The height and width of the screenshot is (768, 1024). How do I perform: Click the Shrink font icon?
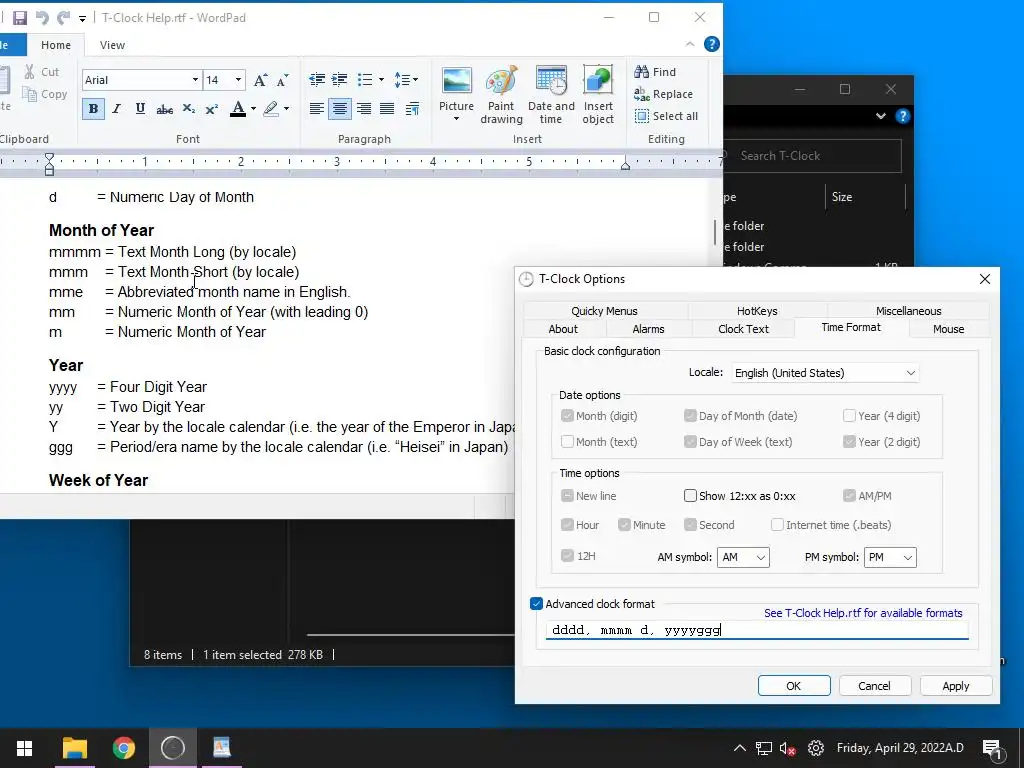tap(282, 80)
